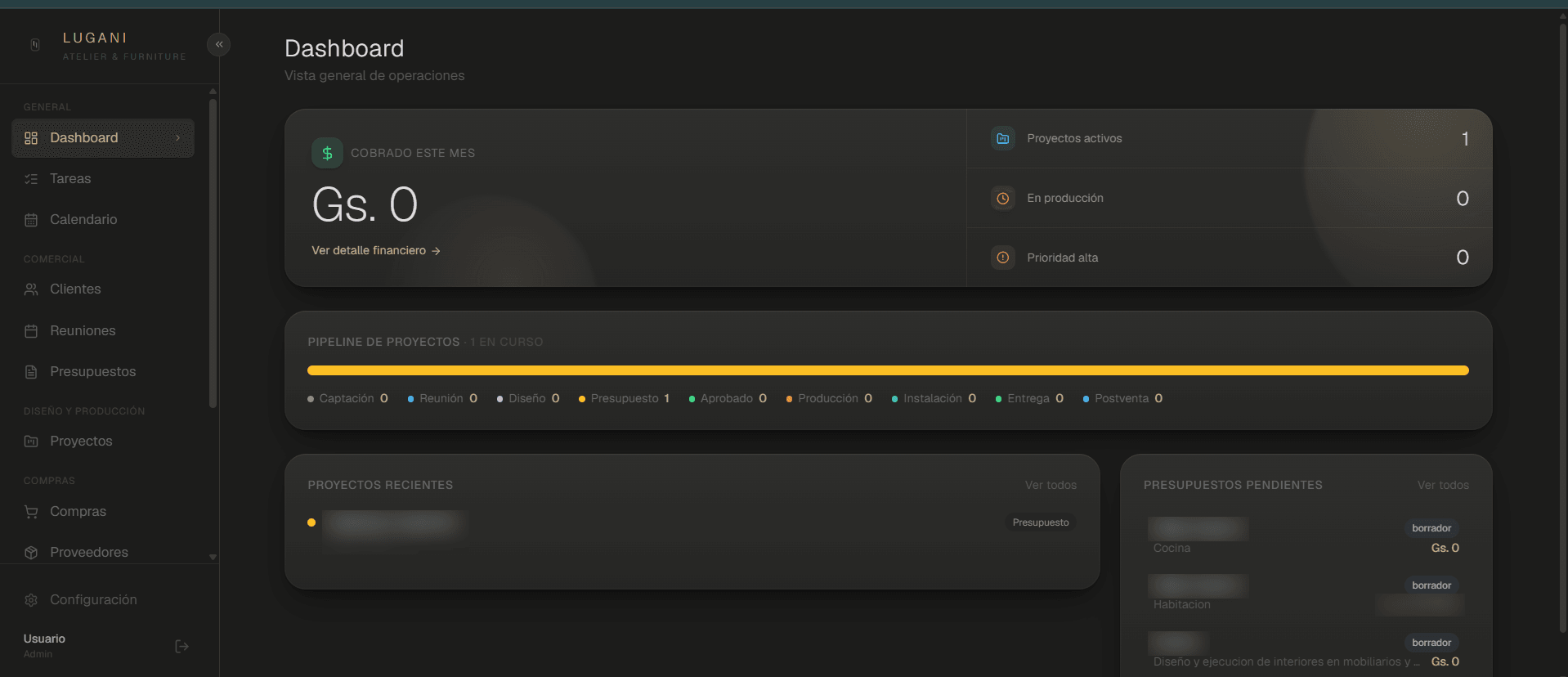Click the Captación 0 pipeline stage
The image size is (1568, 677).
pos(347,398)
